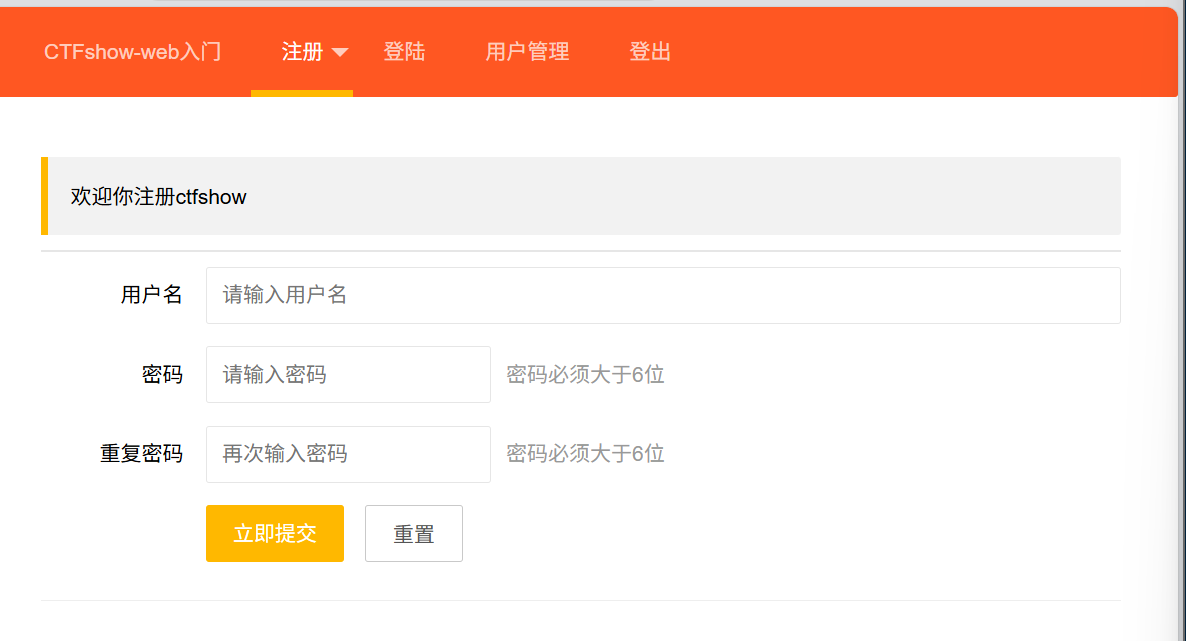Open 用户管理 in the navigation bar
Image resolution: width=1186 pixels, height=641 pixels.
(x=527, y=52)
